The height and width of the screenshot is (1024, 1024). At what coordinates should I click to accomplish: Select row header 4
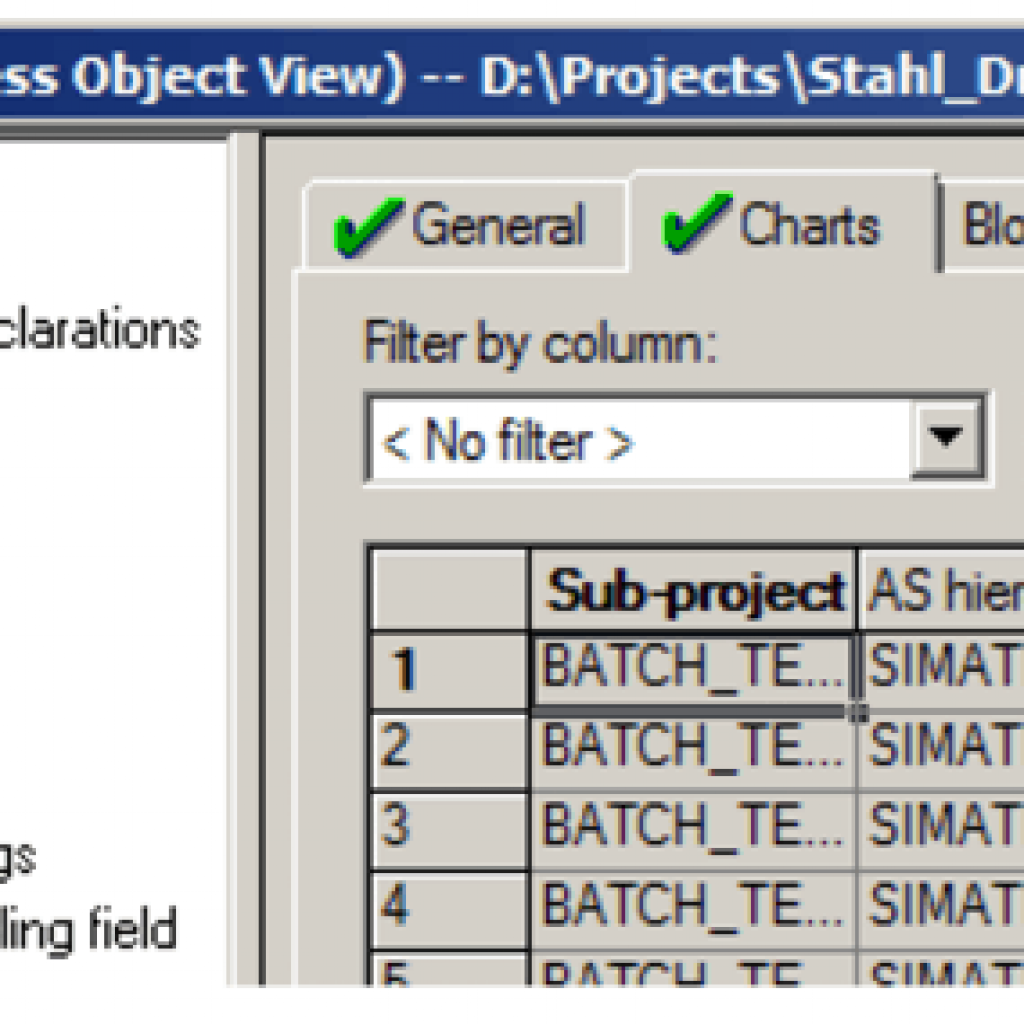pos(449,909)
